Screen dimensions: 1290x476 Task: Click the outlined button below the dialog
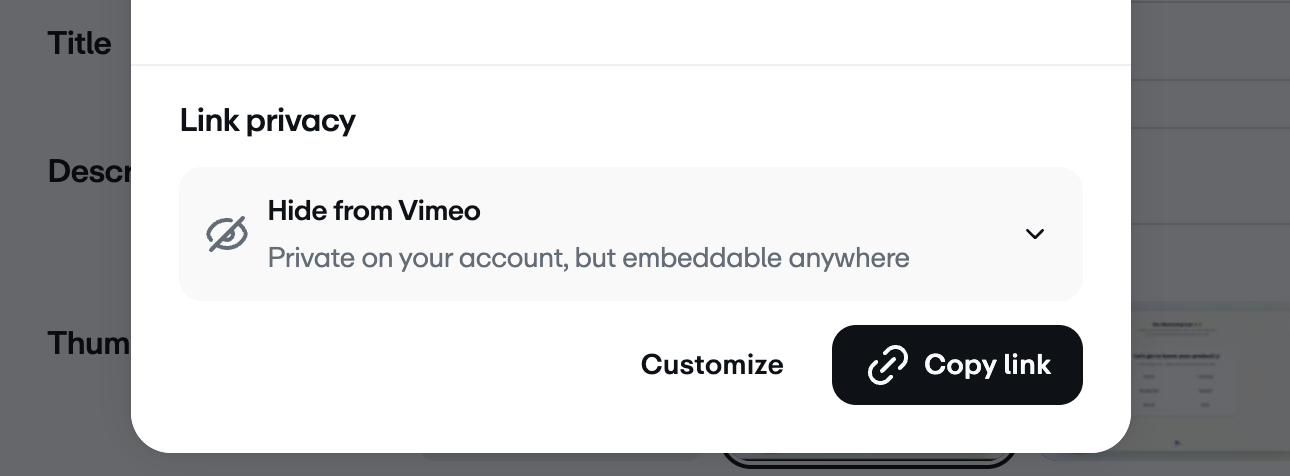tap(868, 461)
